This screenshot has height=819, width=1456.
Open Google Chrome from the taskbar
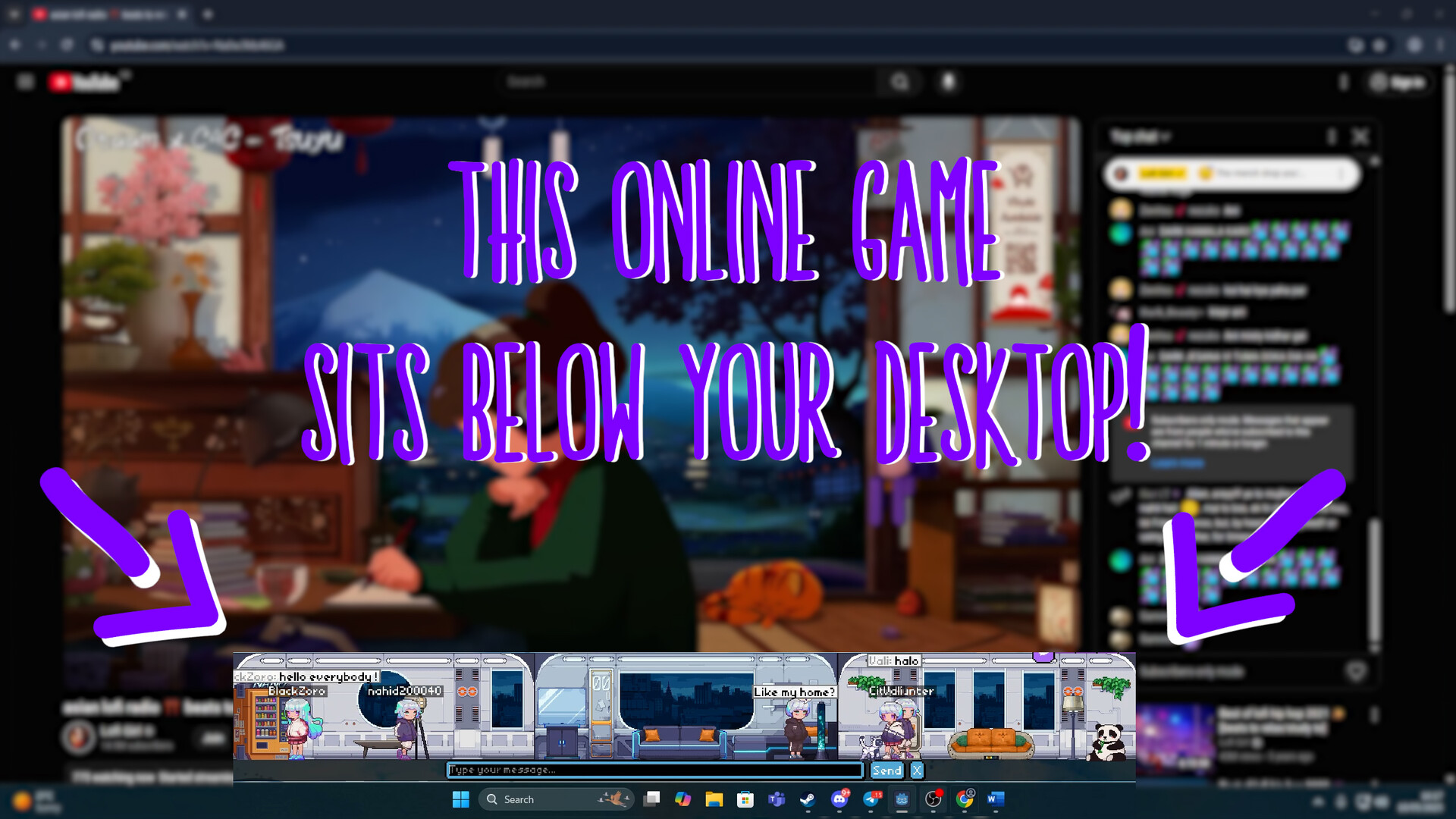click(964, 799)
